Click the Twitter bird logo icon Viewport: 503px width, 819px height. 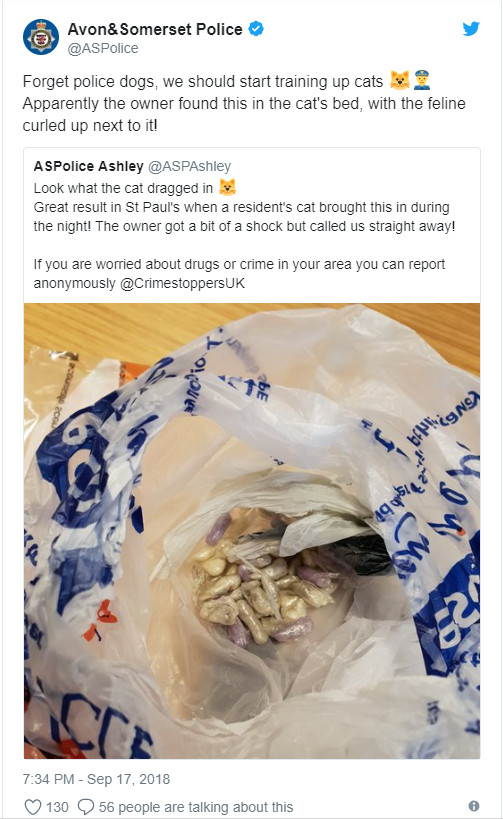pos(471,29)
